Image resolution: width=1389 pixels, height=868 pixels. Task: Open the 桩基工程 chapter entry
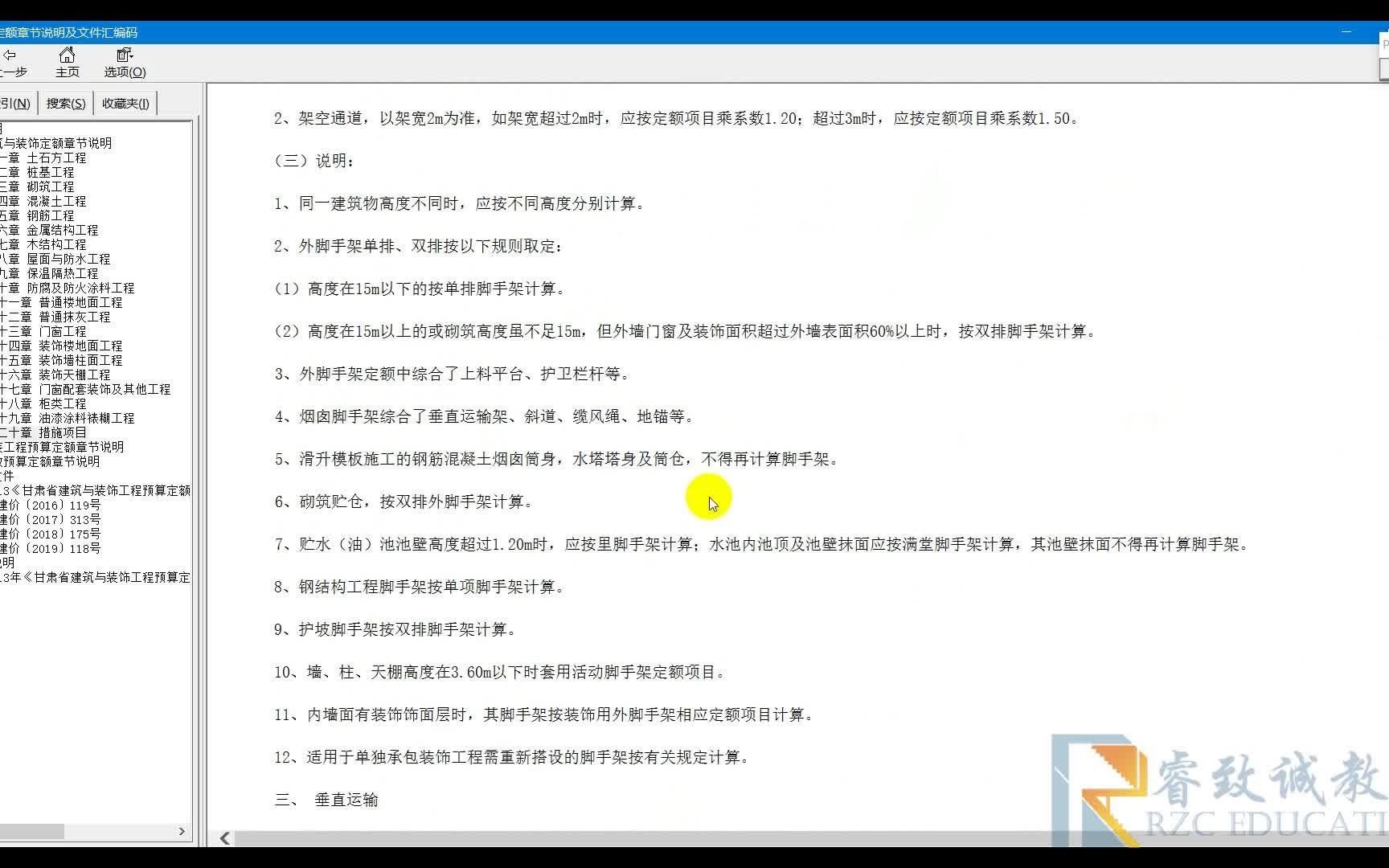pos(48,172)
